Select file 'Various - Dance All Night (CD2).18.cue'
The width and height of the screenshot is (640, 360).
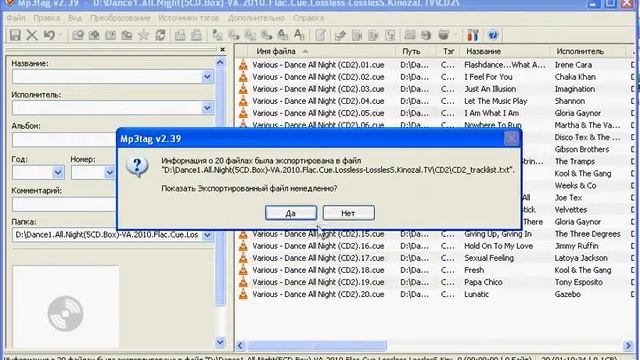tap(318, 270)
